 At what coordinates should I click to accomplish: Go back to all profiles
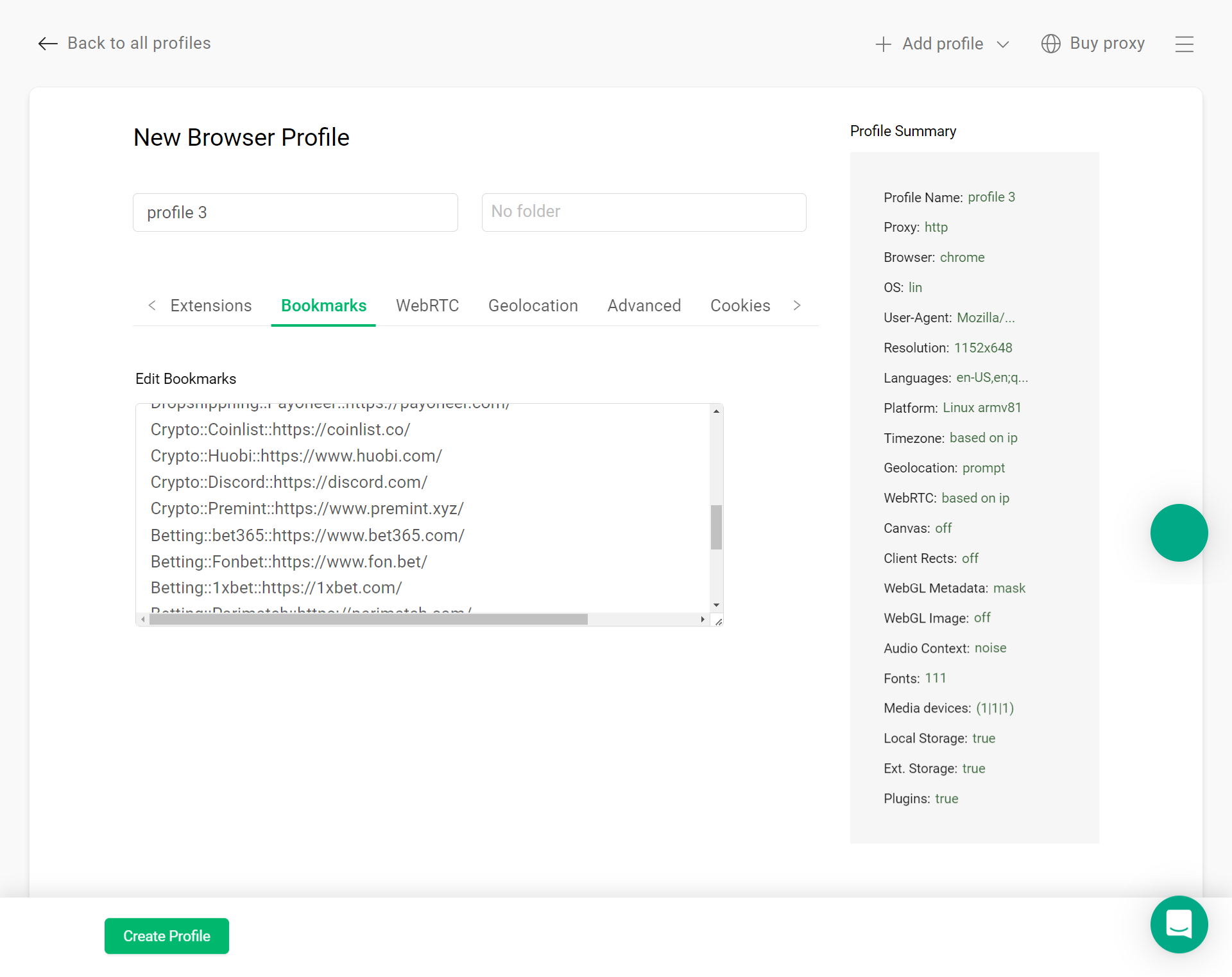(124, 44)
